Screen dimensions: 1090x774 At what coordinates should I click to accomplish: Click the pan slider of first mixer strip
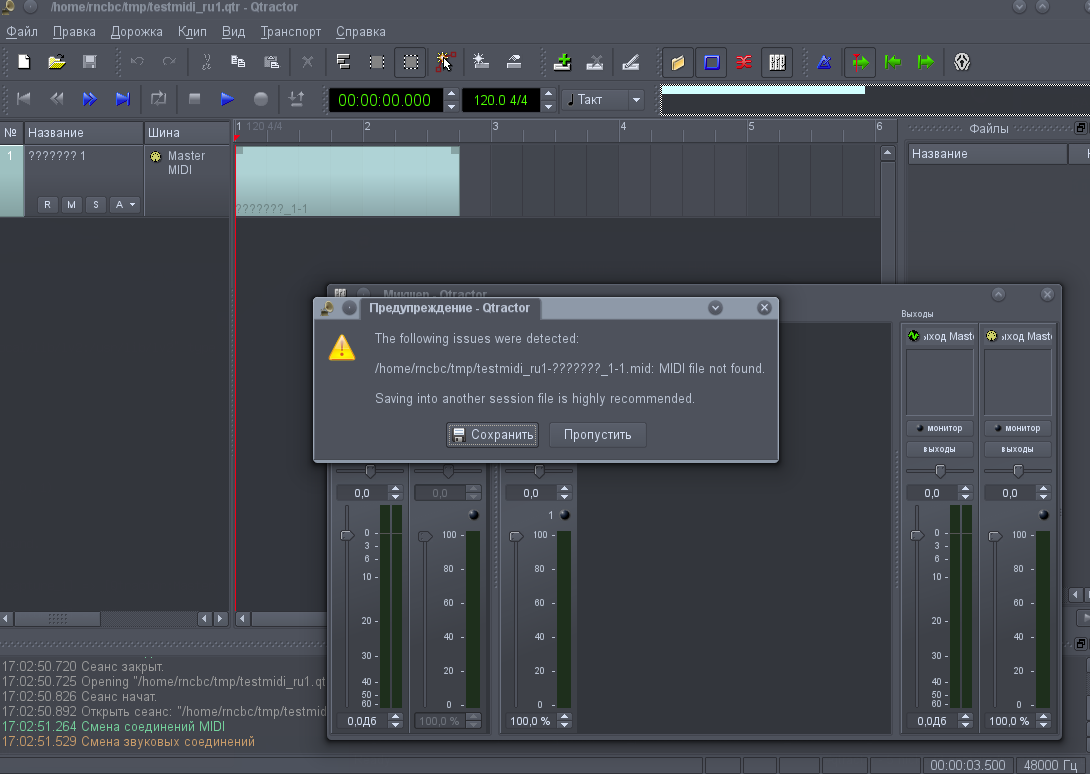tap(370, 471)
